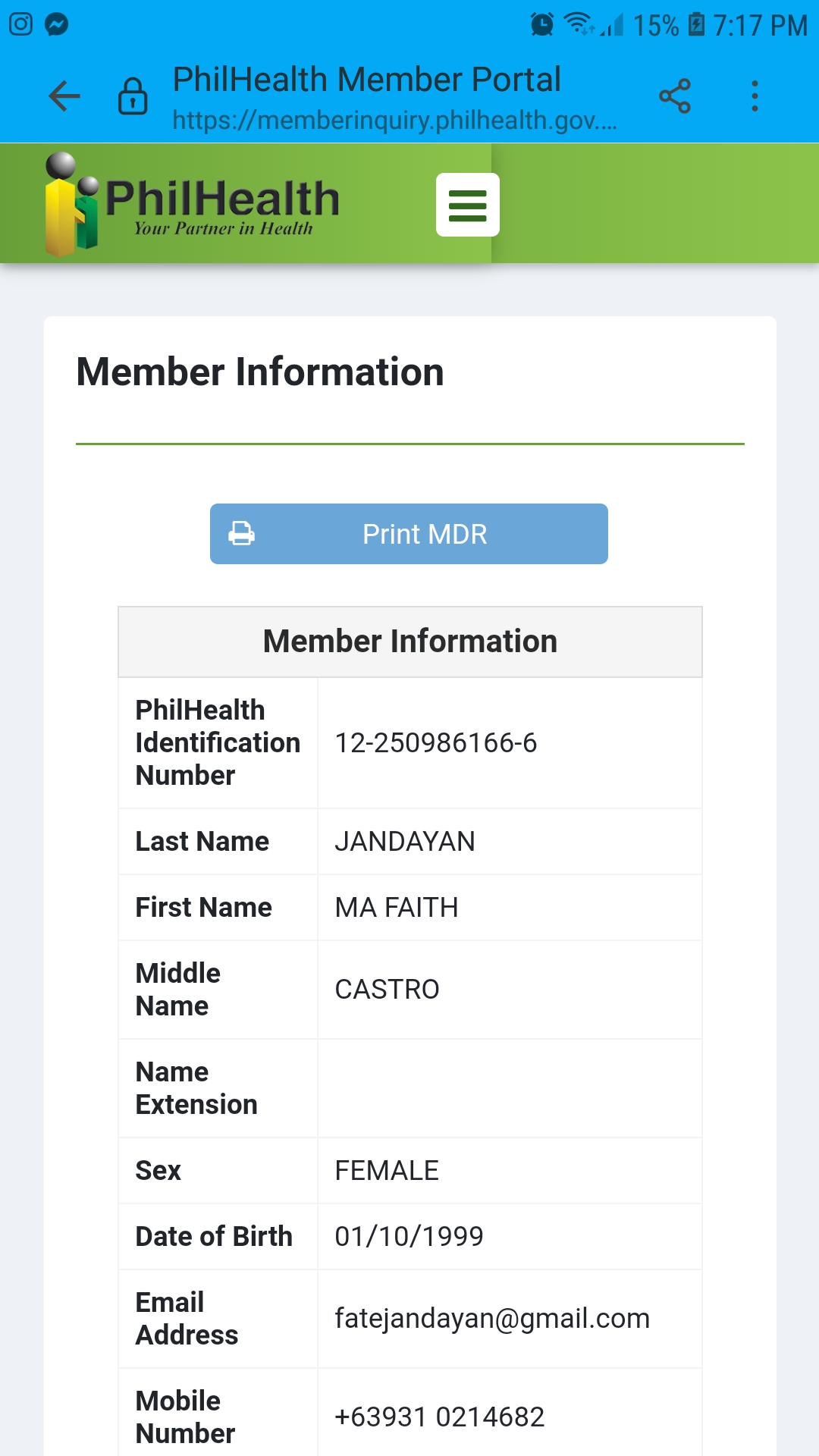Tap the Instagram notification icon

pos(21,24)
